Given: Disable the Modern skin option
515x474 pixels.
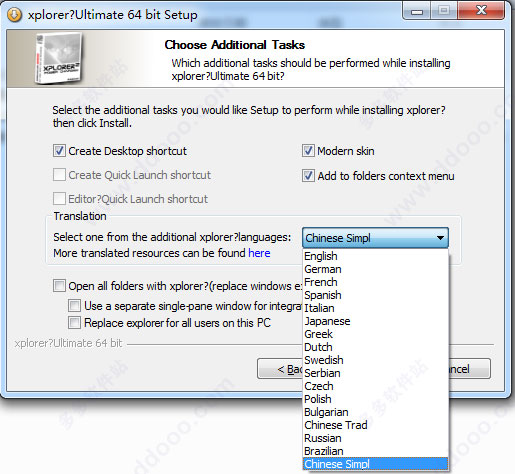Looking at the screenshot, I should [308, 151].
